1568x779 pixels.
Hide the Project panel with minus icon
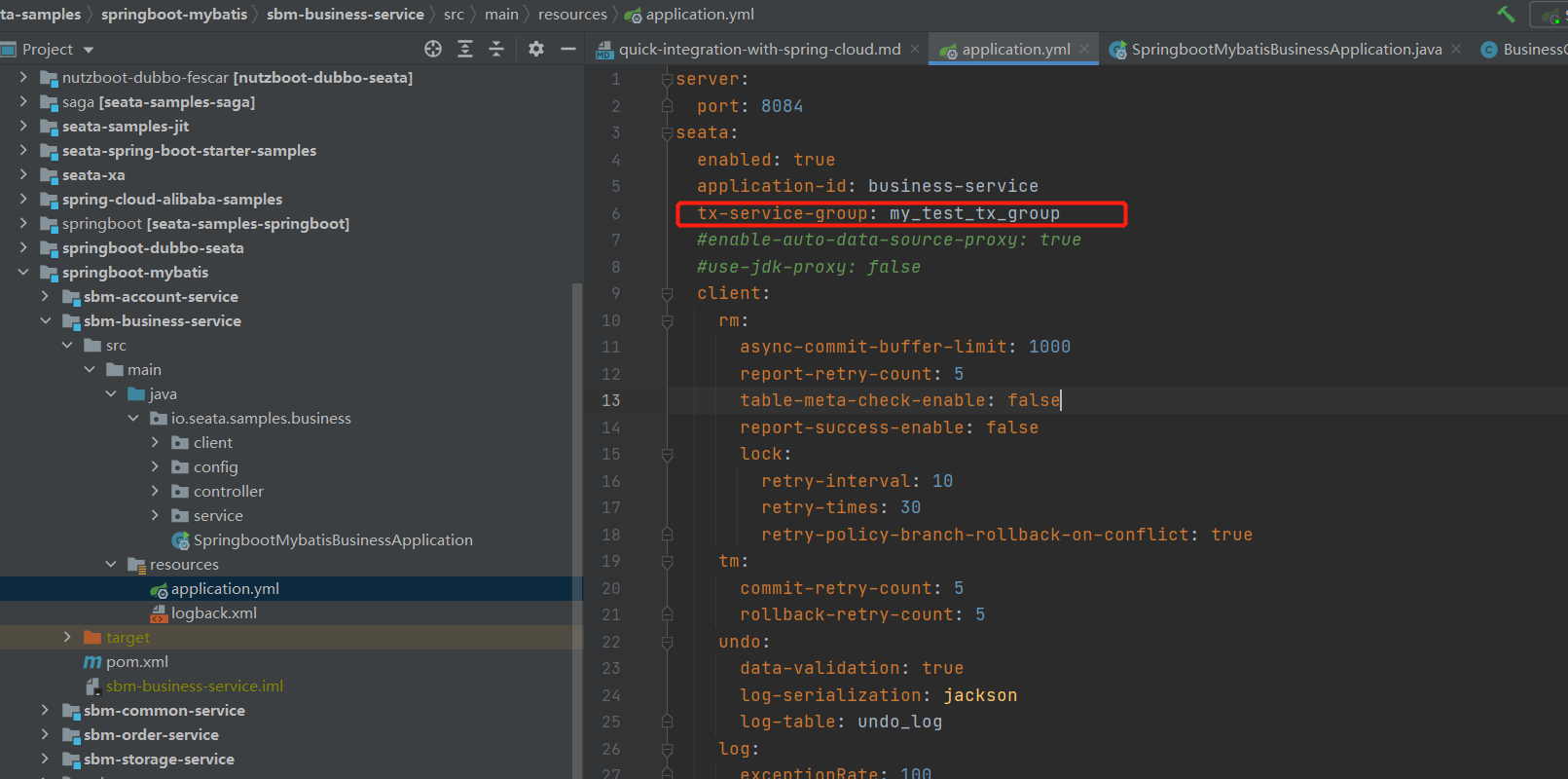click(x=568, y=49)
